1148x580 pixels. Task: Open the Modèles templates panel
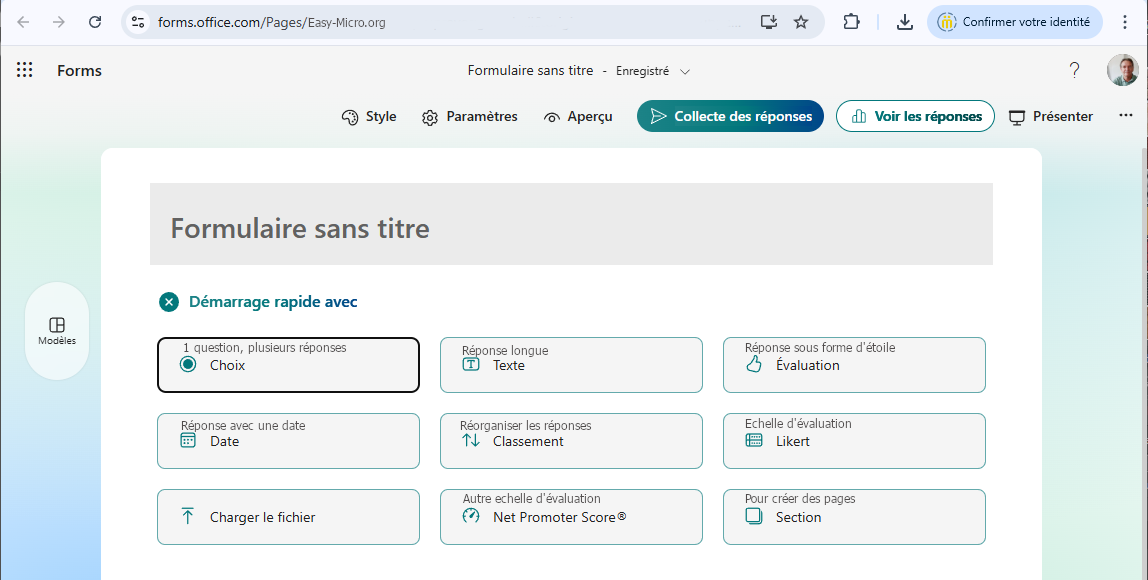point(57,331)
